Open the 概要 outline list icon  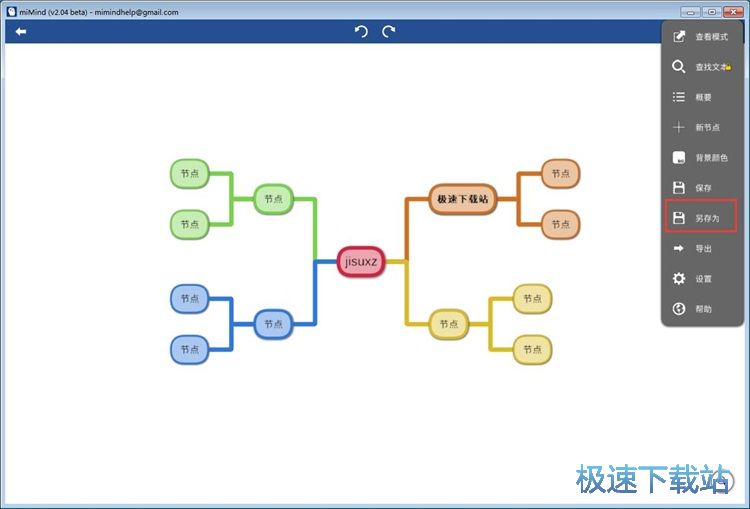679,97
